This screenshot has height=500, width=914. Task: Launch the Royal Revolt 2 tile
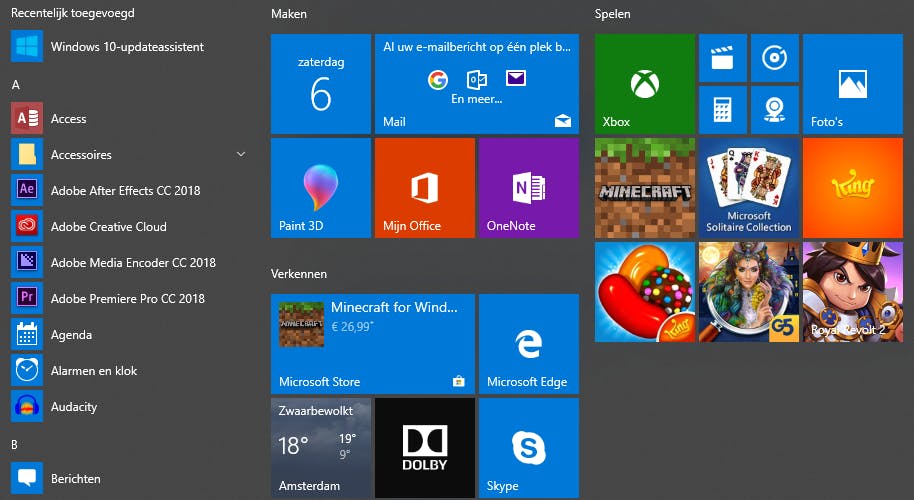click(x=853, y=292)
